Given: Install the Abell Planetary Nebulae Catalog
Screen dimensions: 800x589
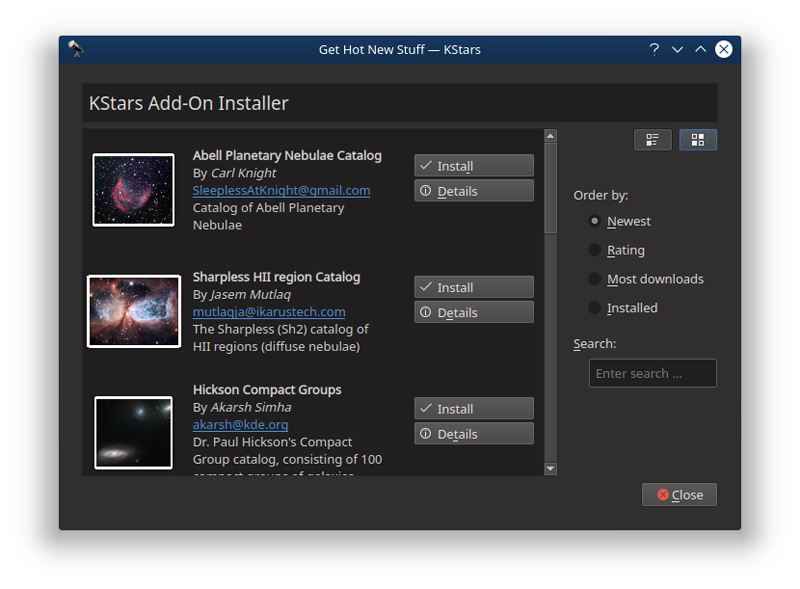Looking at the screenshot, I should pyautogui.click(x=473, y=165).
